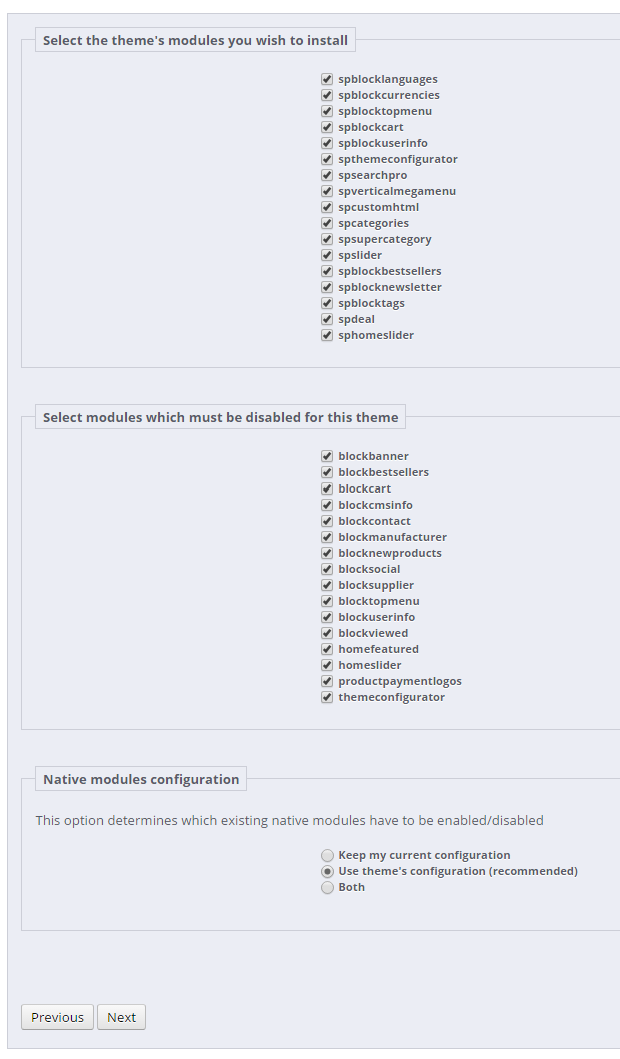Toggle spverticalmegamenu checkbox
Viewport: 620px width, 1059px height.
point(327,191)
